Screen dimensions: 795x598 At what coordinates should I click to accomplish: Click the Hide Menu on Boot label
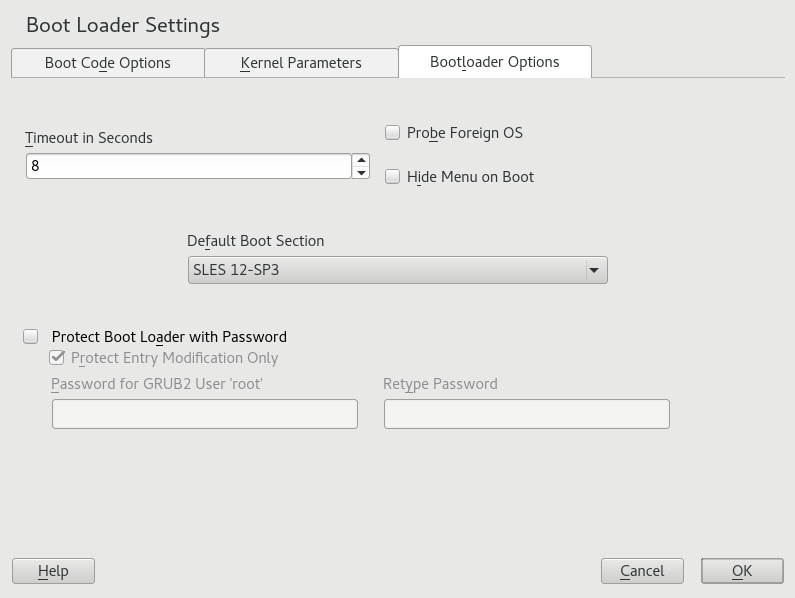470,177
